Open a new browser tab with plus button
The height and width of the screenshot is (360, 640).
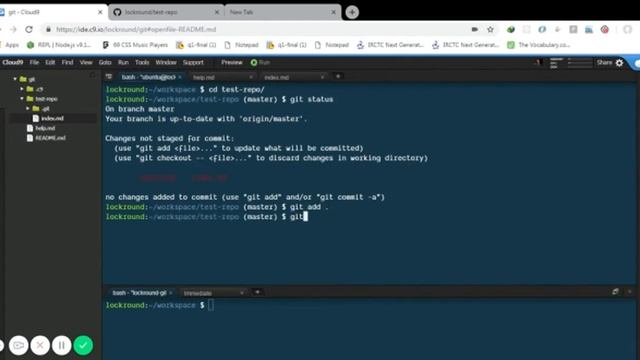coord(352,12)
